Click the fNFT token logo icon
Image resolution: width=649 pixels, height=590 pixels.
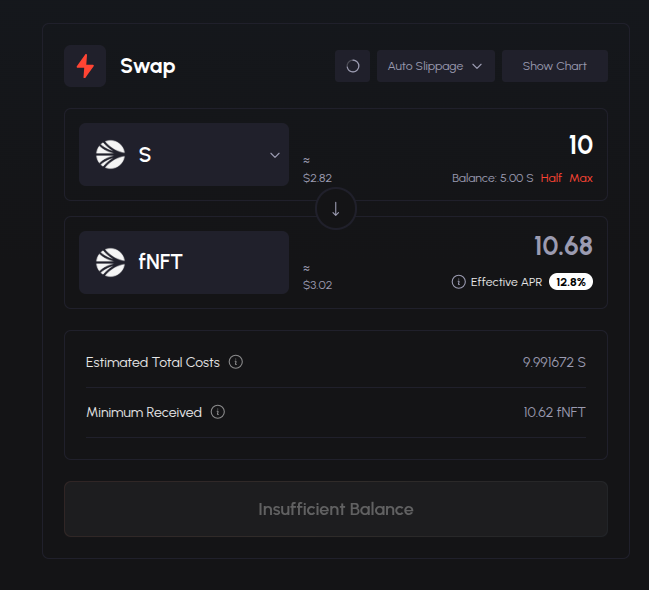[x=111, y=262]
